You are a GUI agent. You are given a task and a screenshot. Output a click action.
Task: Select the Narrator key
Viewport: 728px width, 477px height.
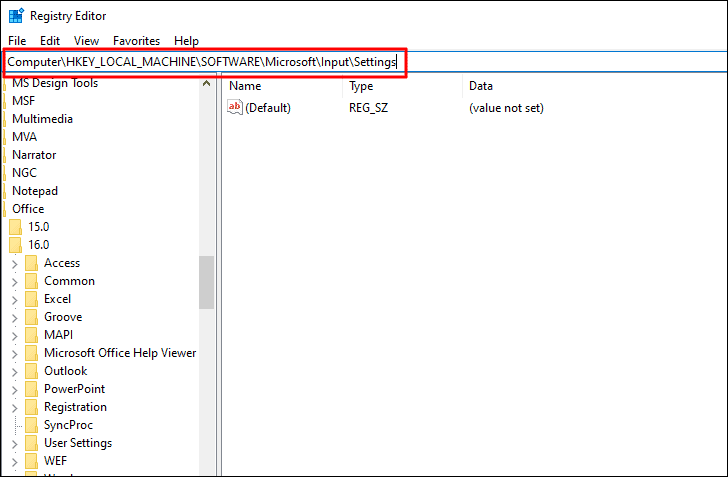34,155
